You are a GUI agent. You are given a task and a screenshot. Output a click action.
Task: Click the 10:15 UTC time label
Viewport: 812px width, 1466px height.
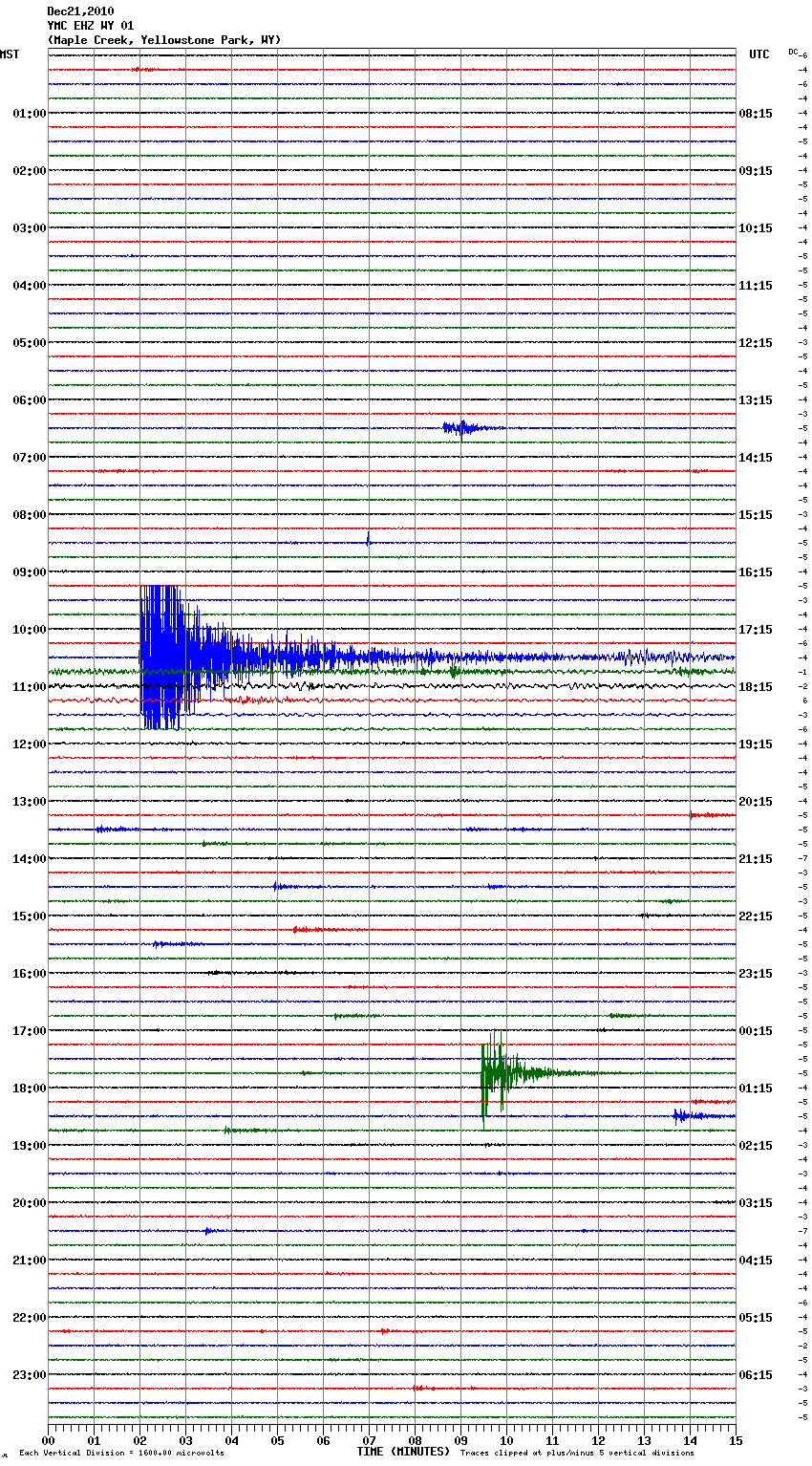[756, 228]
